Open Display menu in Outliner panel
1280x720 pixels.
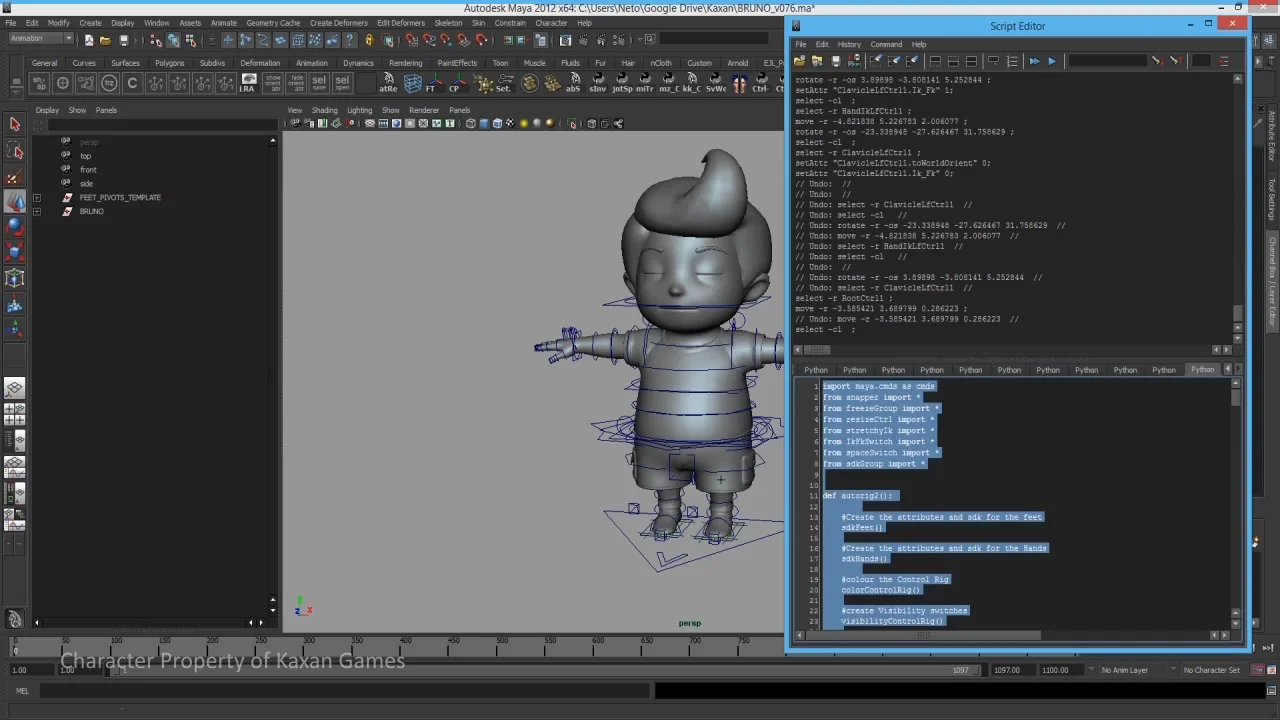pyautogui.click(x=47, y=110)
